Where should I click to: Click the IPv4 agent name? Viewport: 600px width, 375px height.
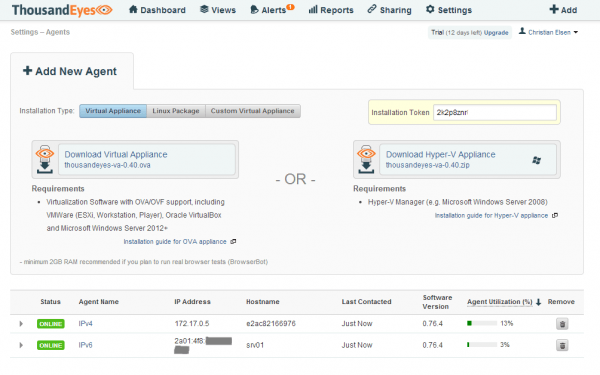85,324
